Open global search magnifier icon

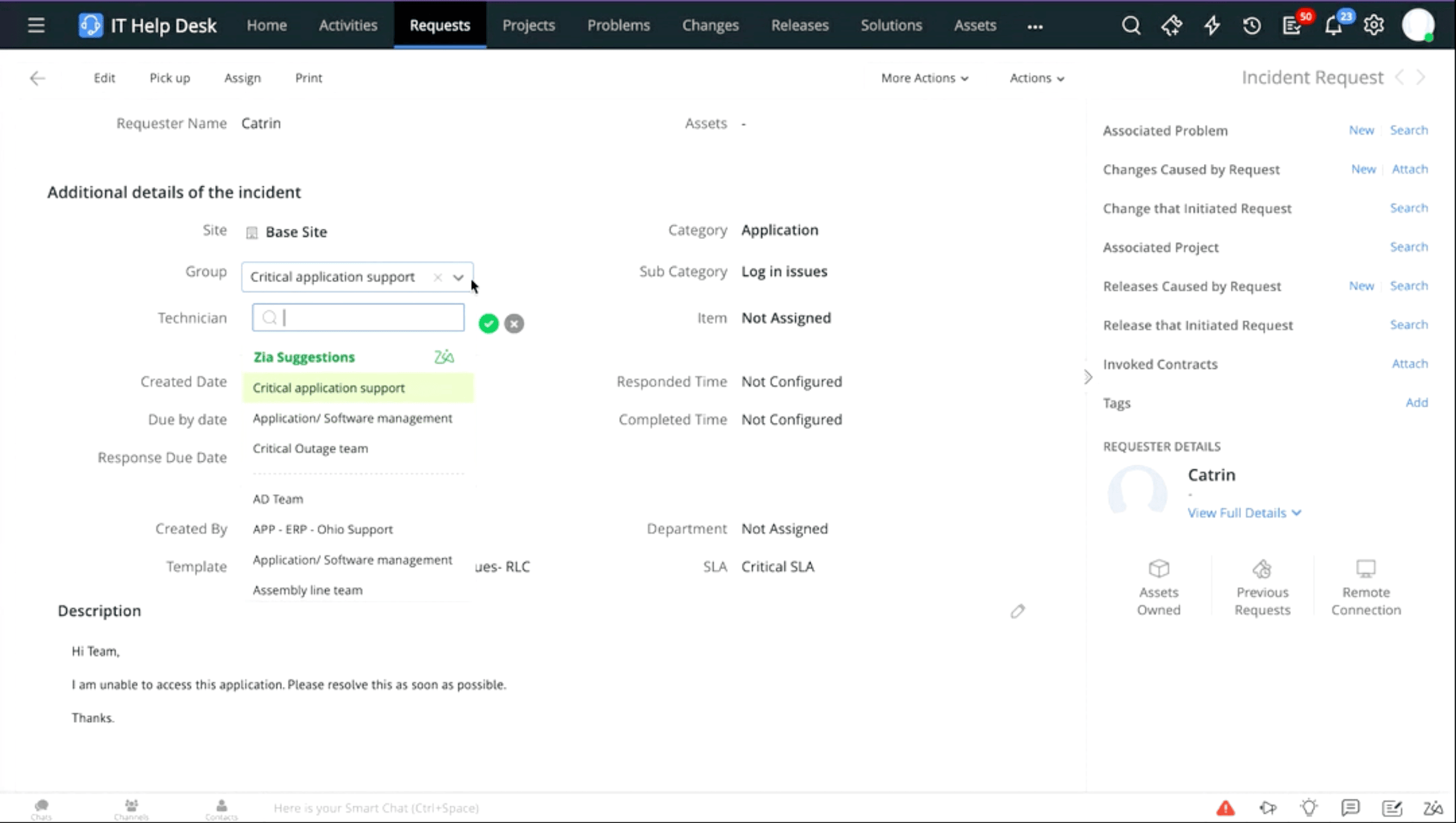pos(1131,25)
